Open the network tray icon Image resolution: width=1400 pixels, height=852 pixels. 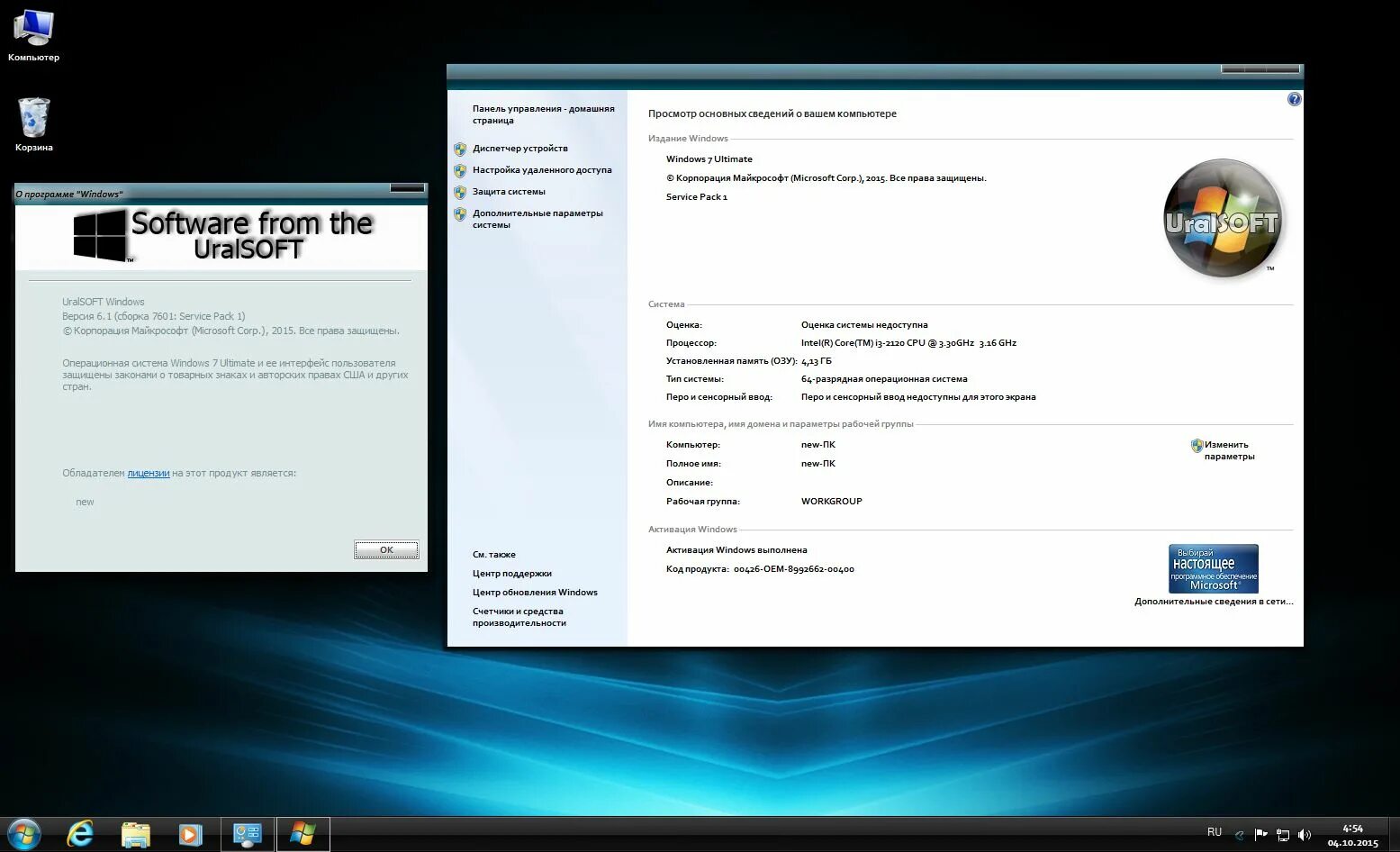pos(1283,835)
